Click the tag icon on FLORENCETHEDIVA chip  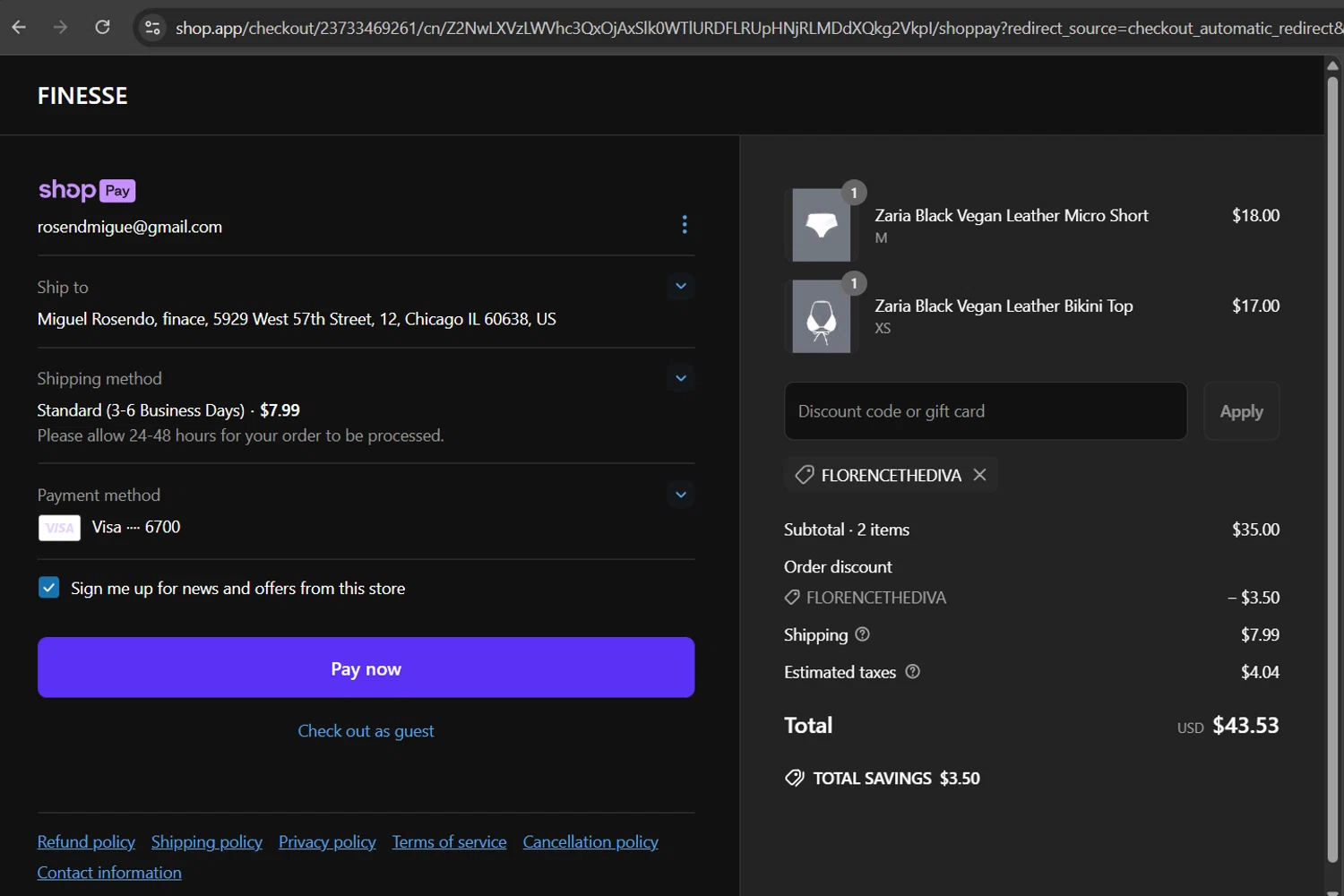pos(805,475)
